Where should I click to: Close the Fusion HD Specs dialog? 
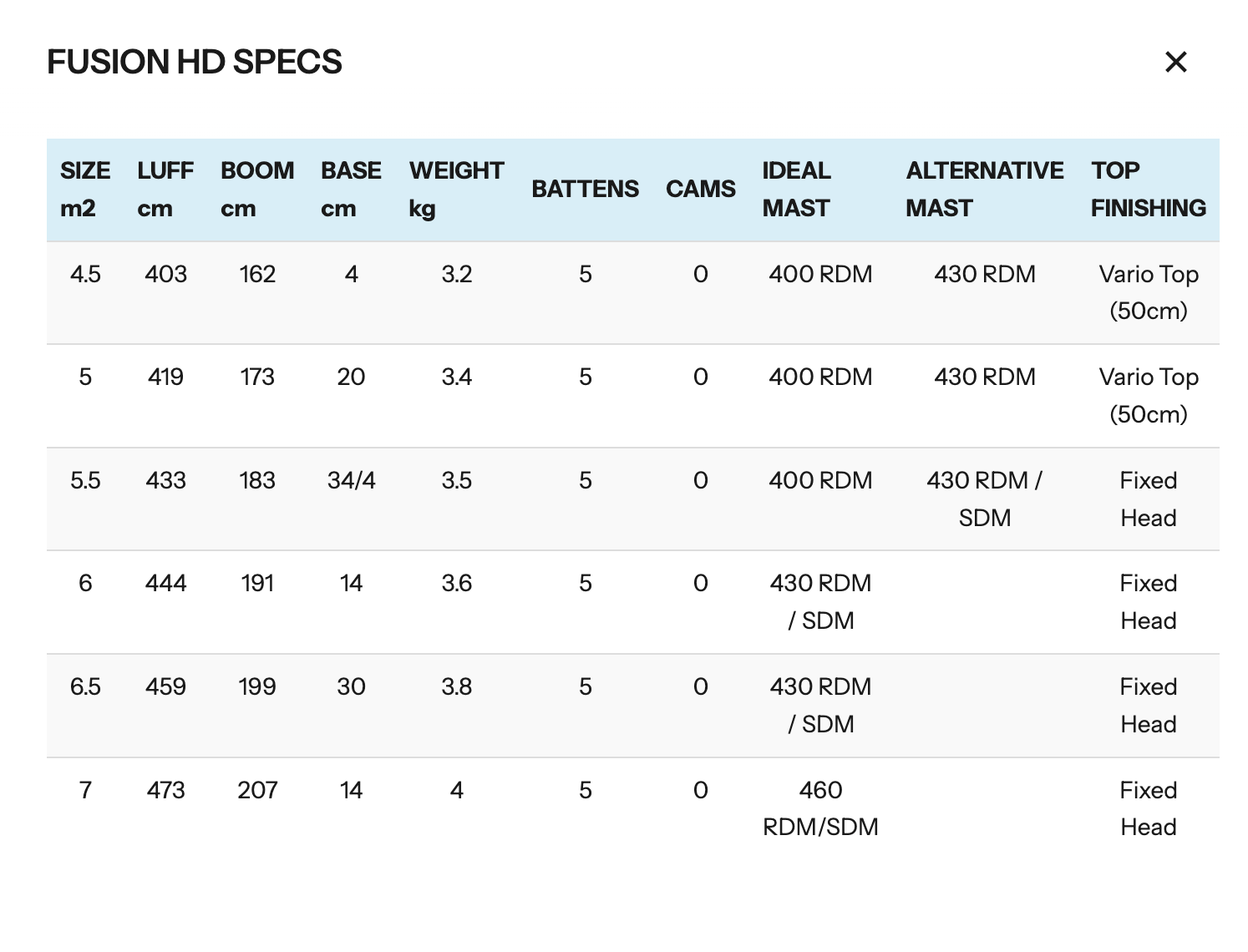click(1175, 62)
